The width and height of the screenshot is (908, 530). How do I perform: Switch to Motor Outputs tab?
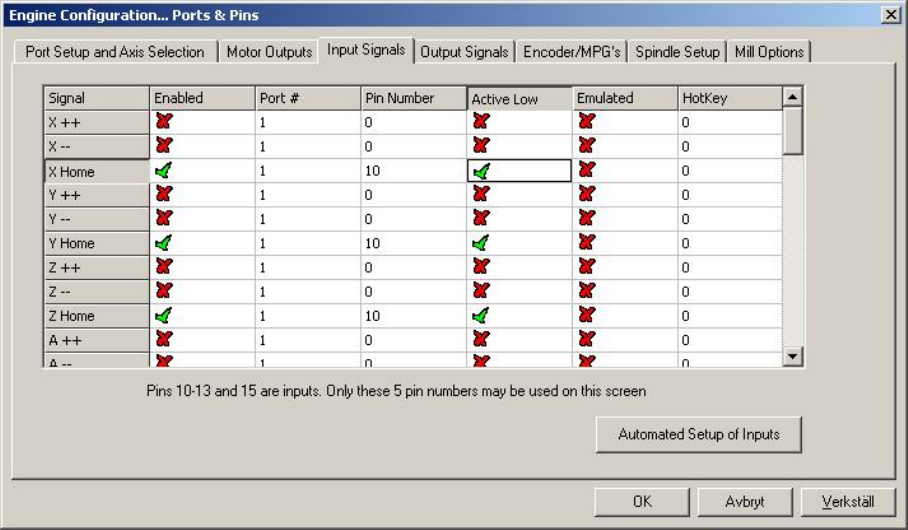(269, 52)
